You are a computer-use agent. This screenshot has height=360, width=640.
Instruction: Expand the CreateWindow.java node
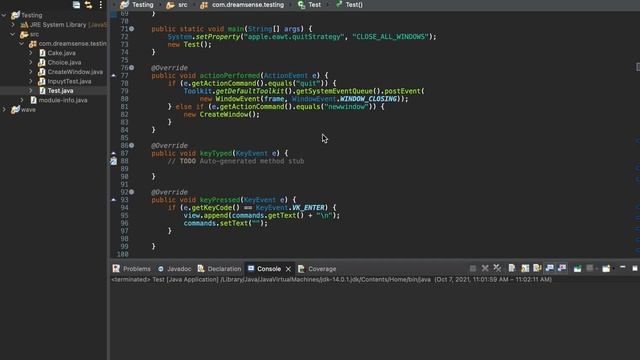pyautogui.click(x=31, y=71)
